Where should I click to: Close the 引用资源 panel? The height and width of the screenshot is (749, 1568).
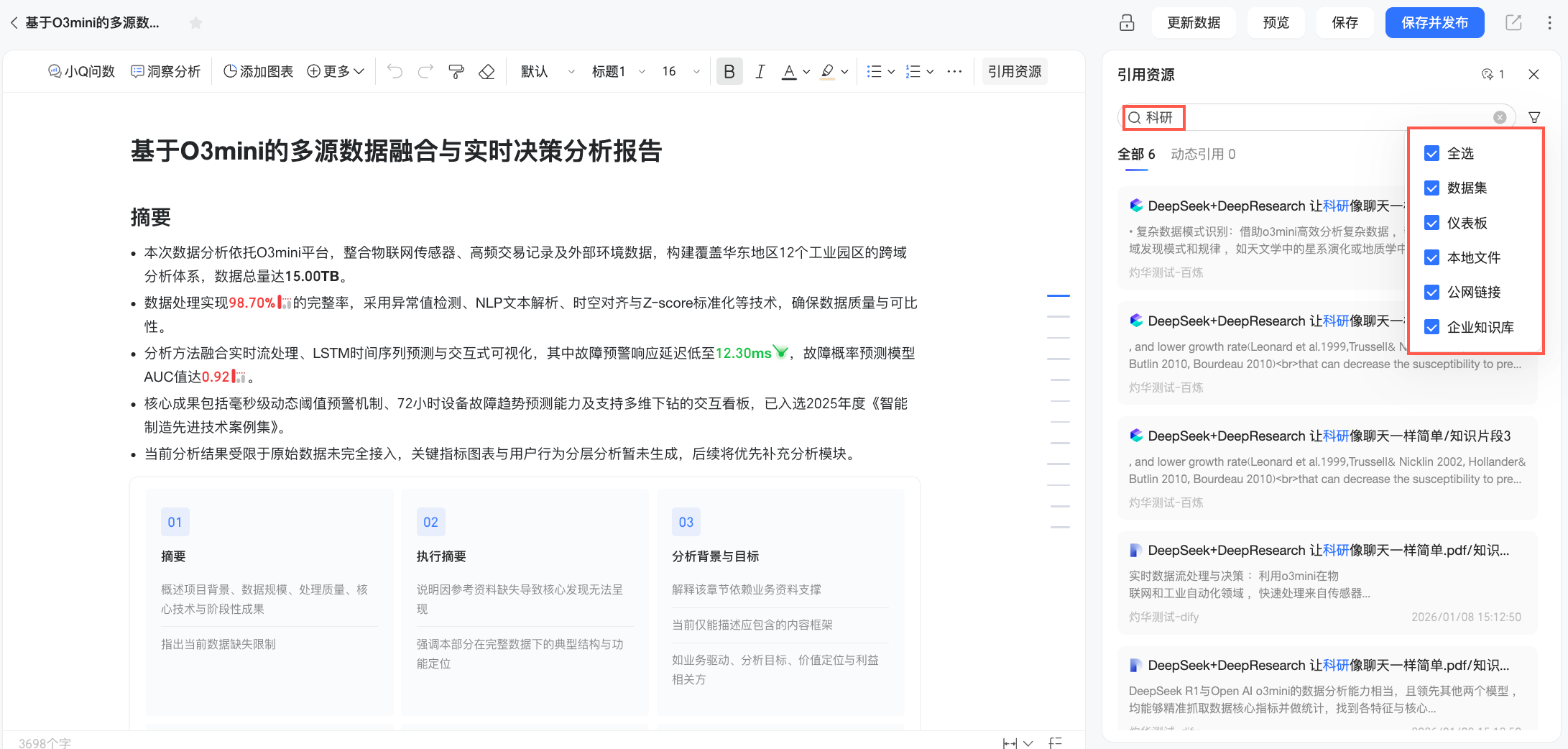[1534, 74]
